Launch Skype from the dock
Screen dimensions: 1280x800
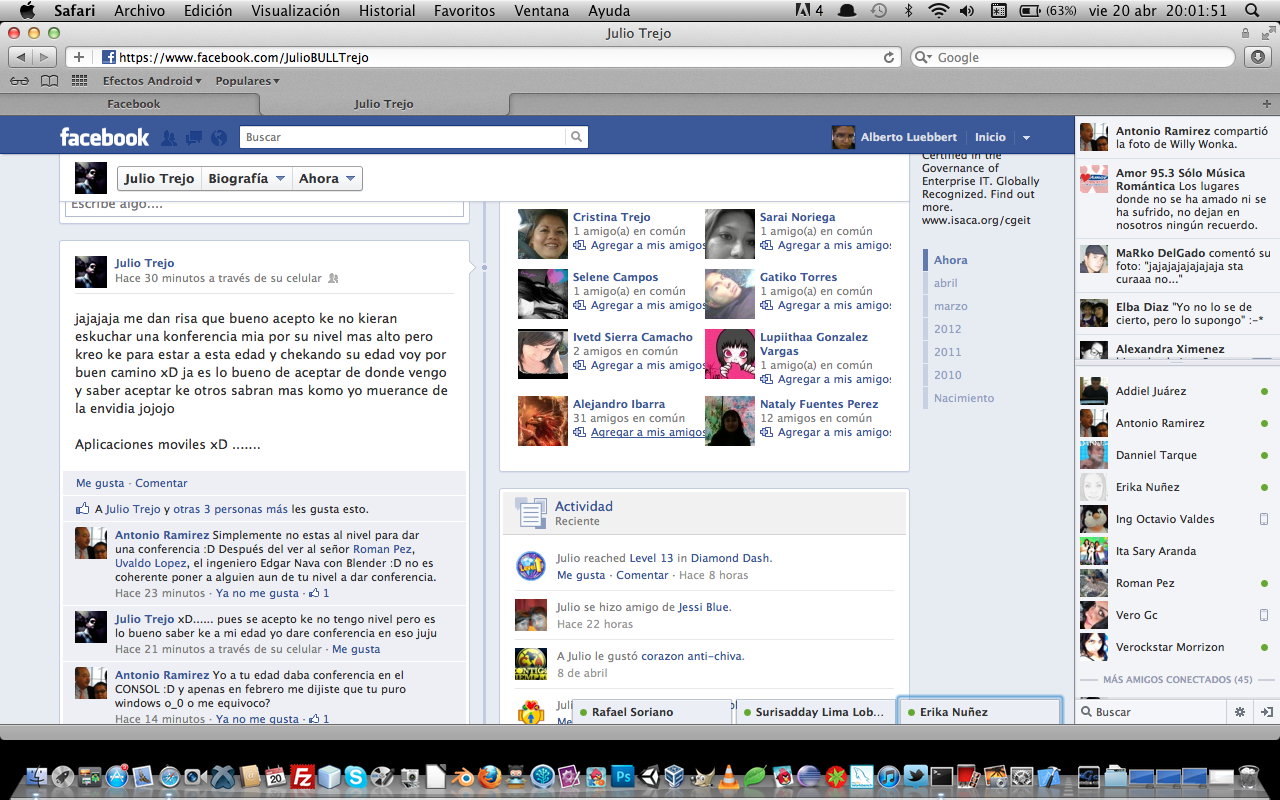tap(355, 776)
